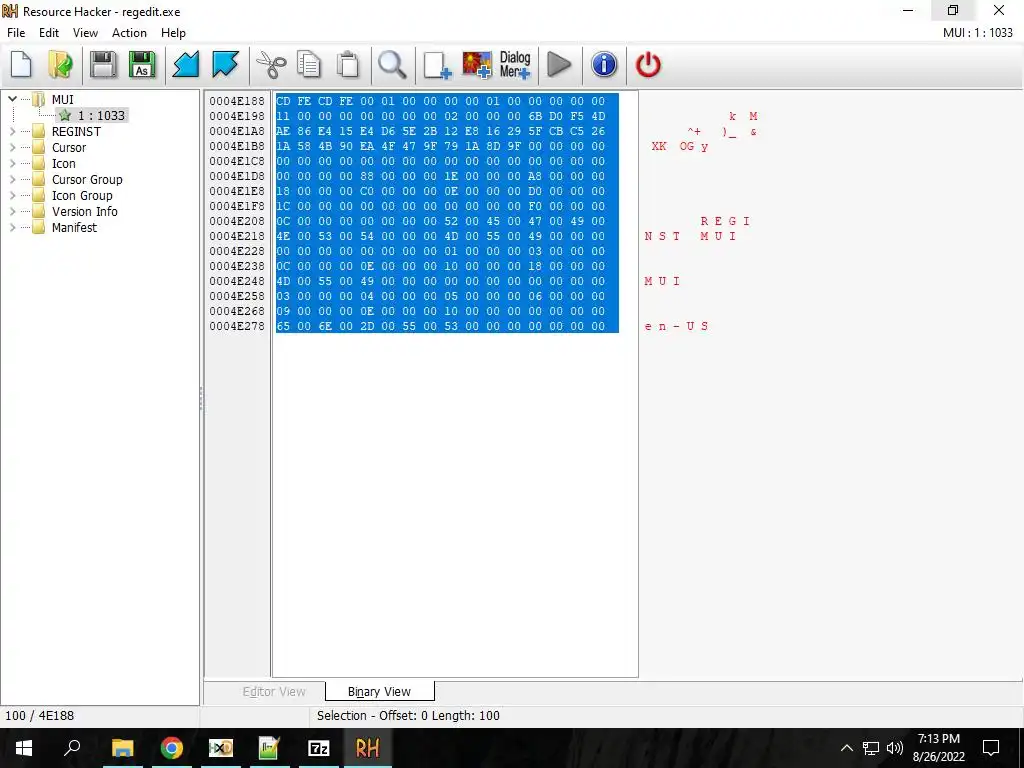Open the volume control in system tray
The height and width of the screenshot is (768, 1024).
click(895, 748)
